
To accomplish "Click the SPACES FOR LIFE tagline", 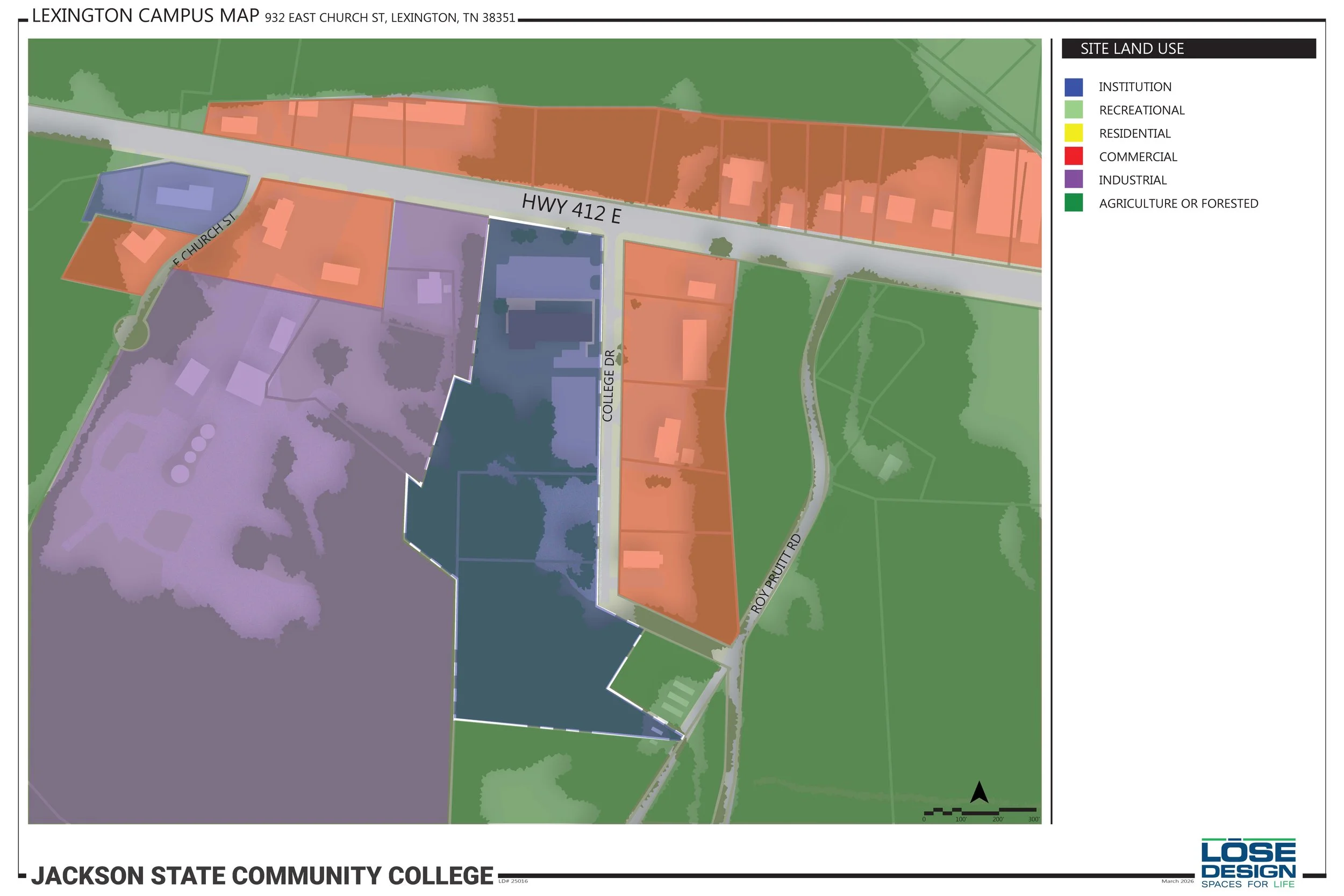I will 1248,884.
